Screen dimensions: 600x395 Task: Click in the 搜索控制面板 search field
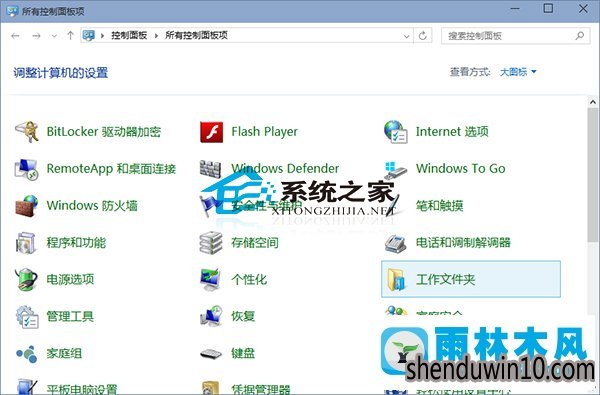coord(515,36)
